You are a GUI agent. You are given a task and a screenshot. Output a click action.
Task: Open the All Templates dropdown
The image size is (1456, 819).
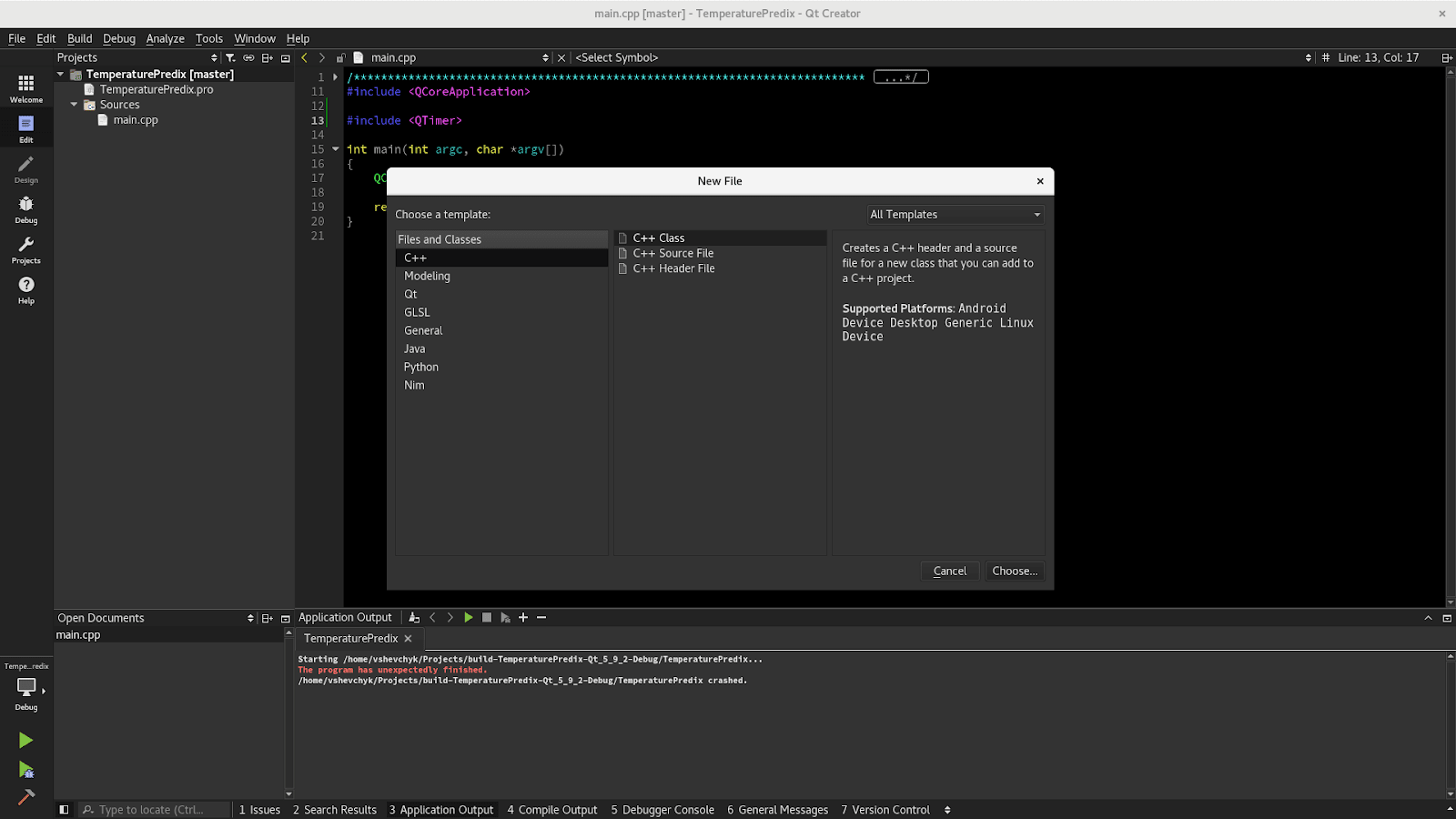point(955,215)
